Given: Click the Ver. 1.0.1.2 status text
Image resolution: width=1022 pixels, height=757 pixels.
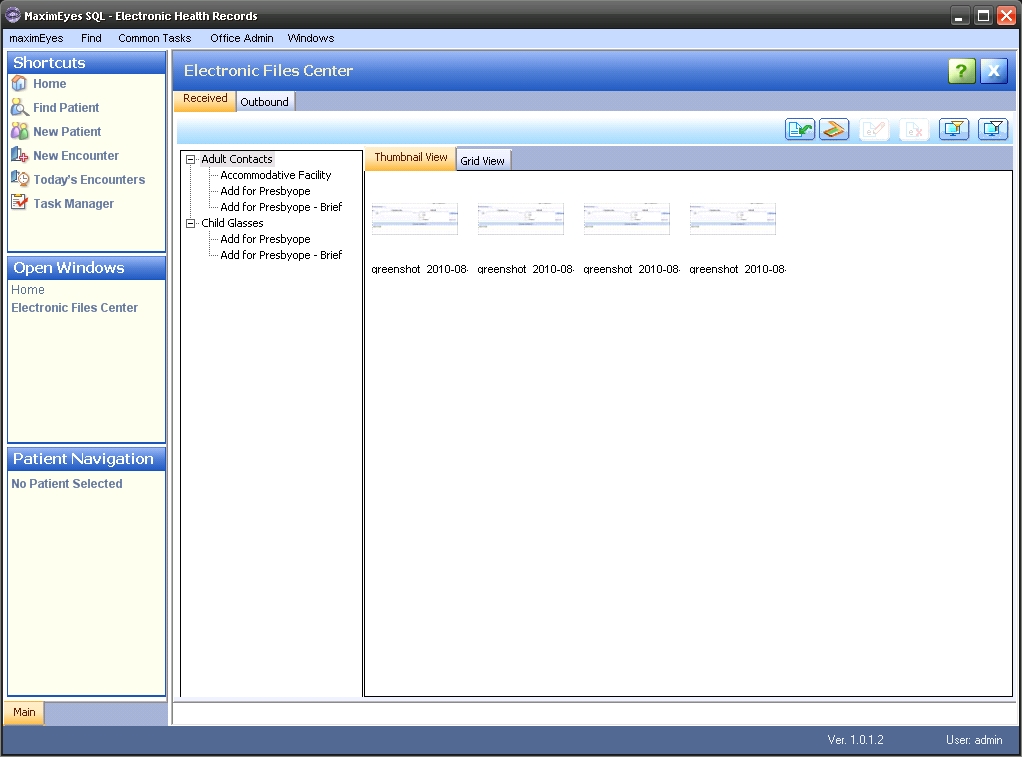Looking at the screenshot, I should pos(855,740).
